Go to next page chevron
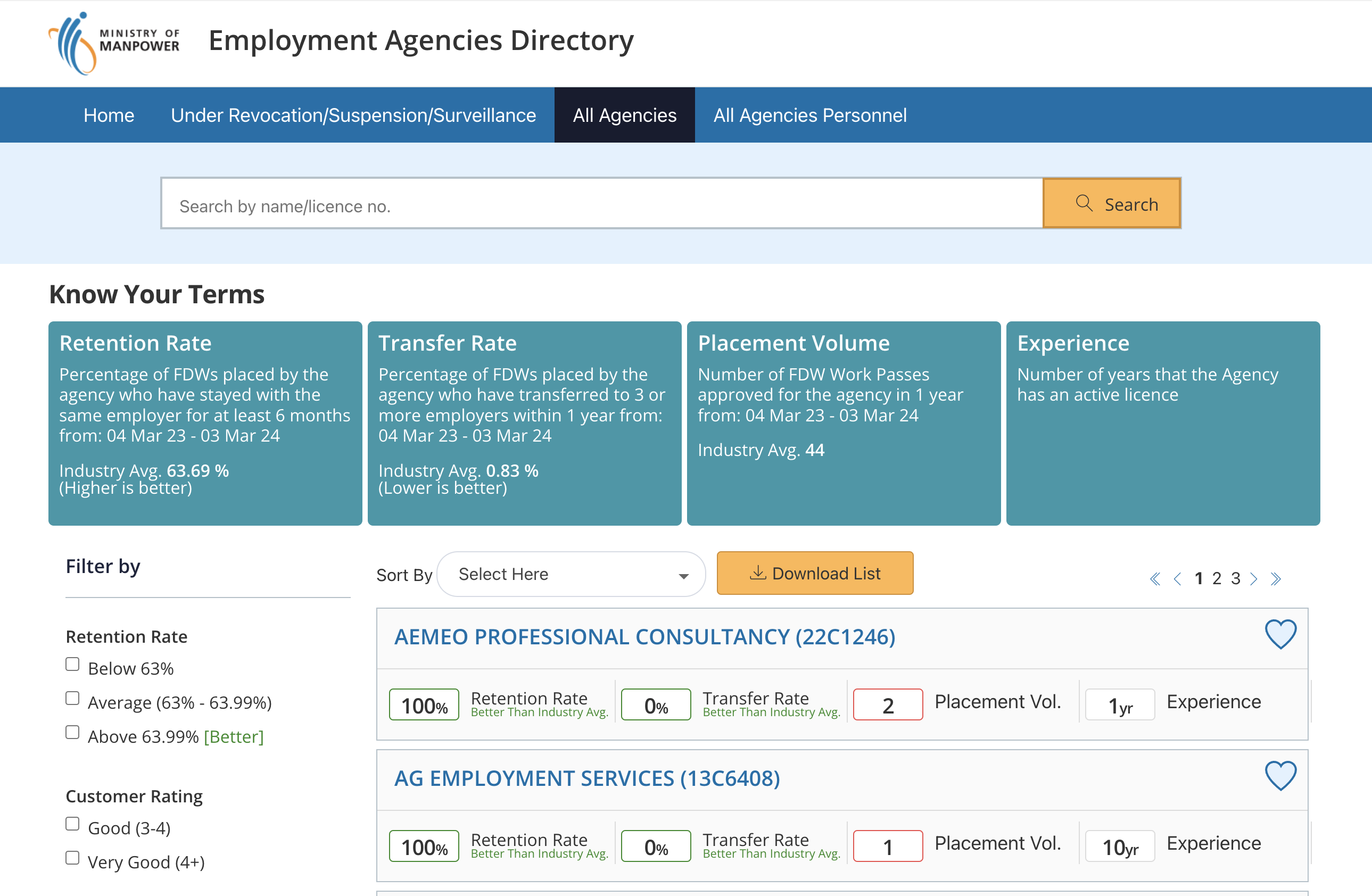Screen dimensions: 1372x896 1253,578
